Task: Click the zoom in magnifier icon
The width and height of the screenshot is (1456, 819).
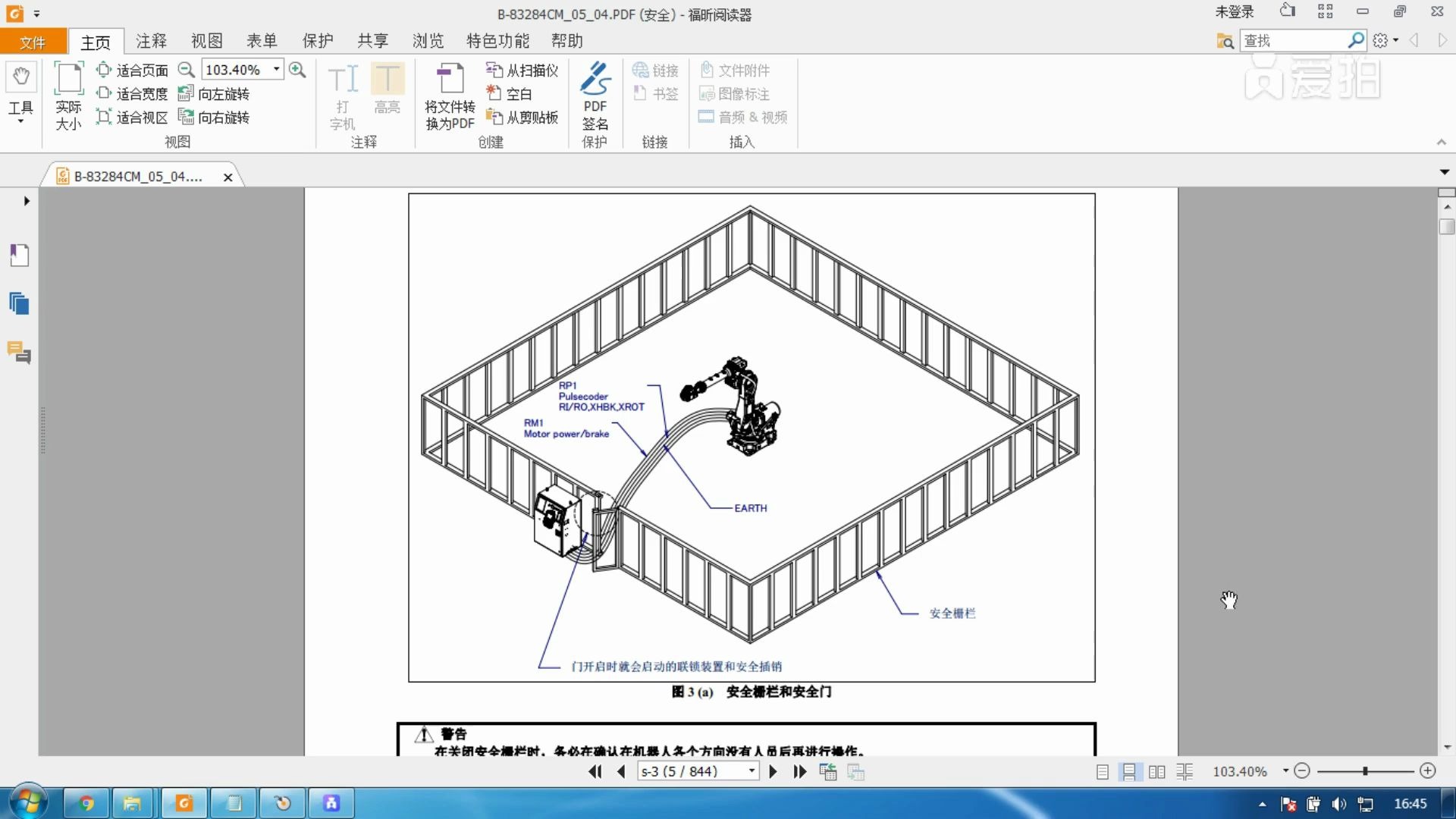Action: coord(297,70)
